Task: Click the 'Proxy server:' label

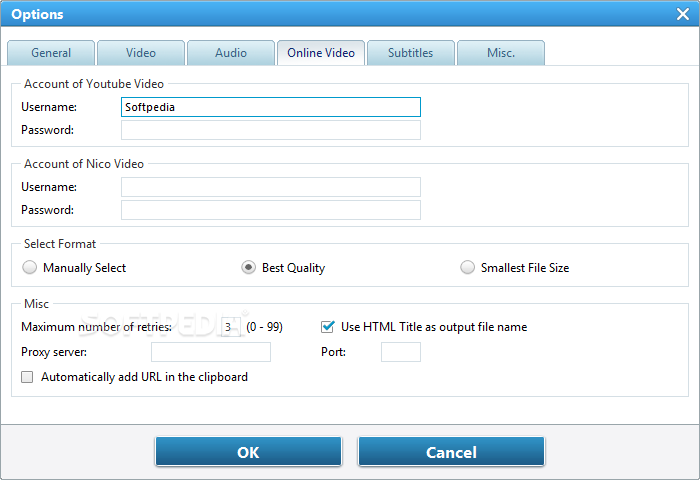Action: click(54, 352)
